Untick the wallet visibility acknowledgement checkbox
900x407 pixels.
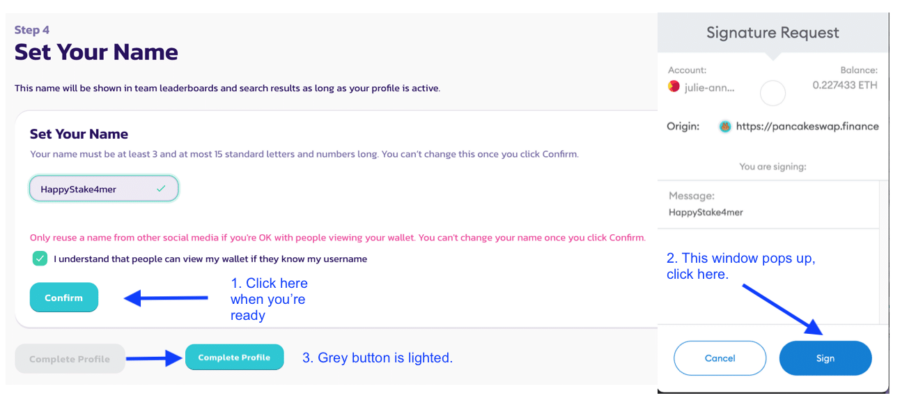40,259
